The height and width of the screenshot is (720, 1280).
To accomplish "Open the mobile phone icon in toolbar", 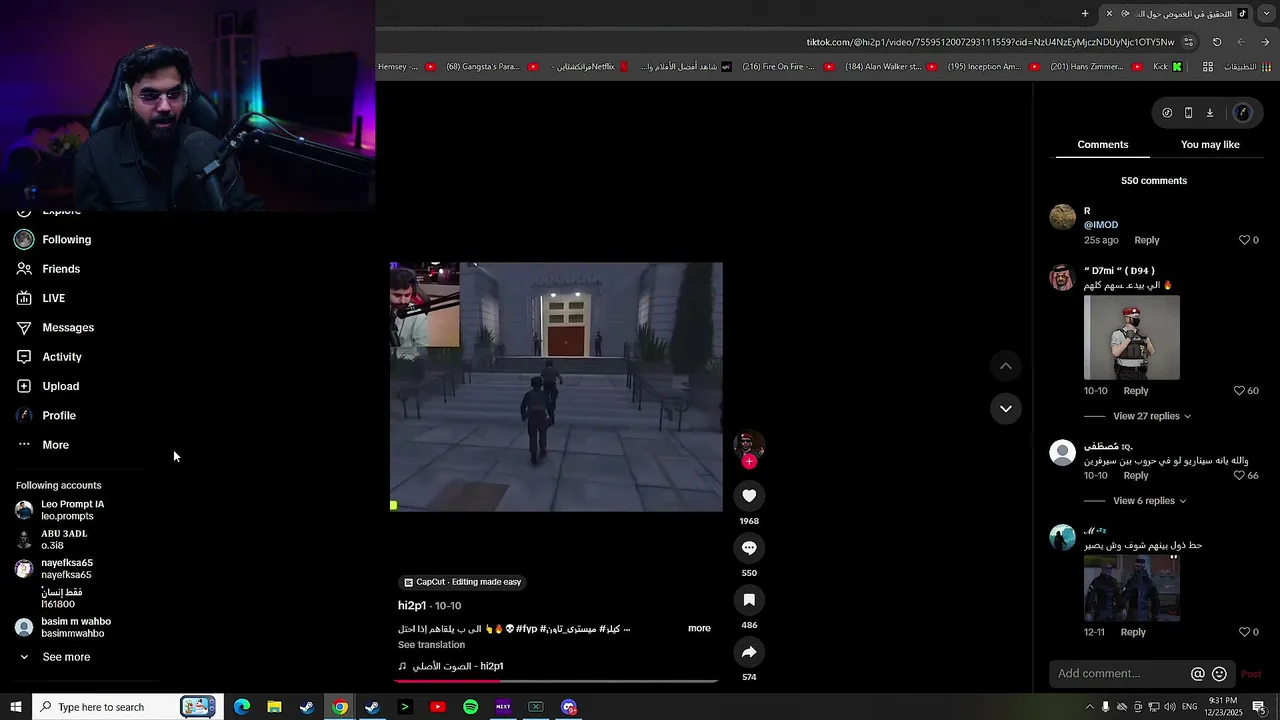I will 1188,113.
